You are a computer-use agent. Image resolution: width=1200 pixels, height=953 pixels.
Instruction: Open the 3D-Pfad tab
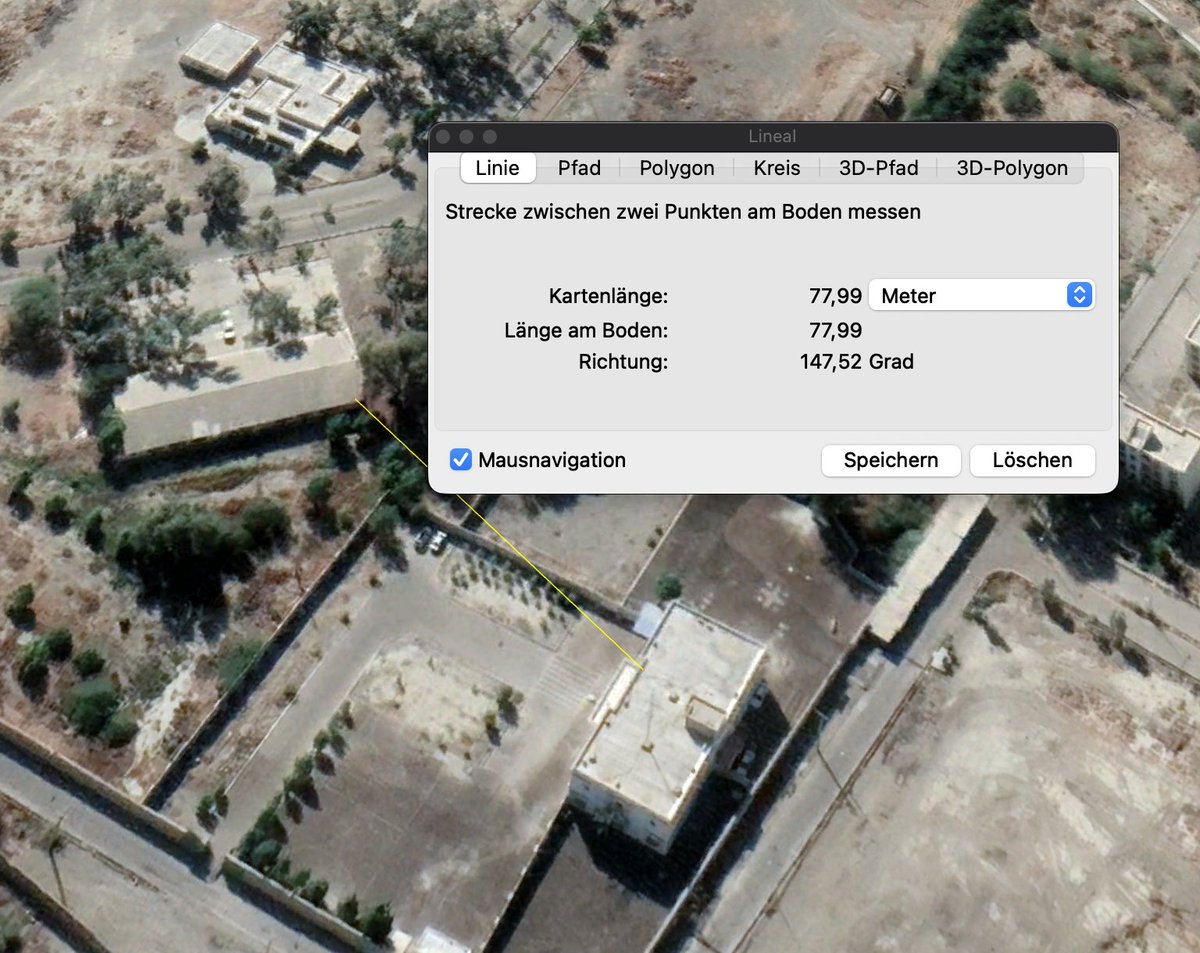879,168
